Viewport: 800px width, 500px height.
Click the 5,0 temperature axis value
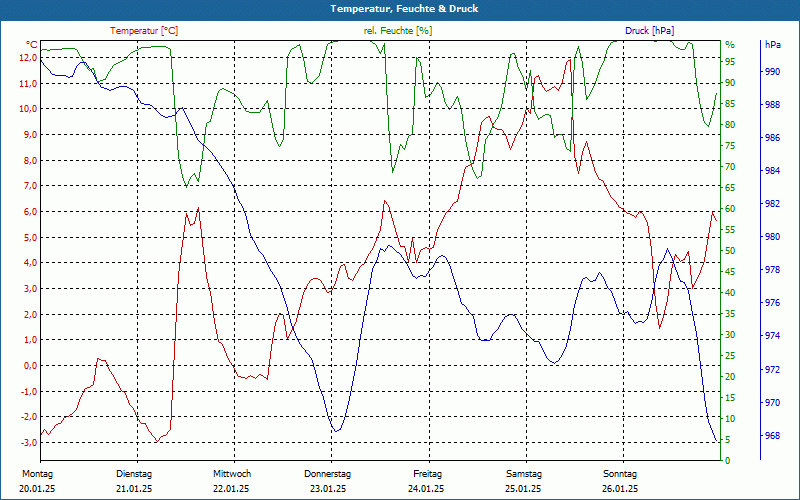tap(30, 237)
